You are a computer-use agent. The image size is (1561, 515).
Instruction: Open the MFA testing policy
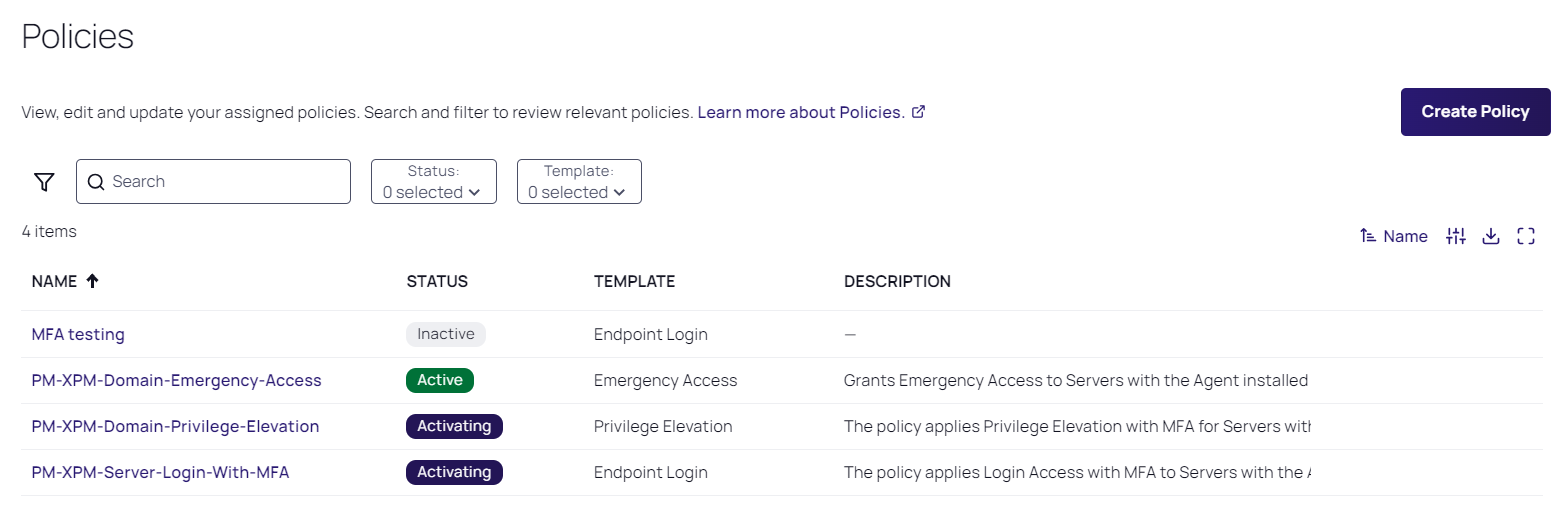point(78,334)
